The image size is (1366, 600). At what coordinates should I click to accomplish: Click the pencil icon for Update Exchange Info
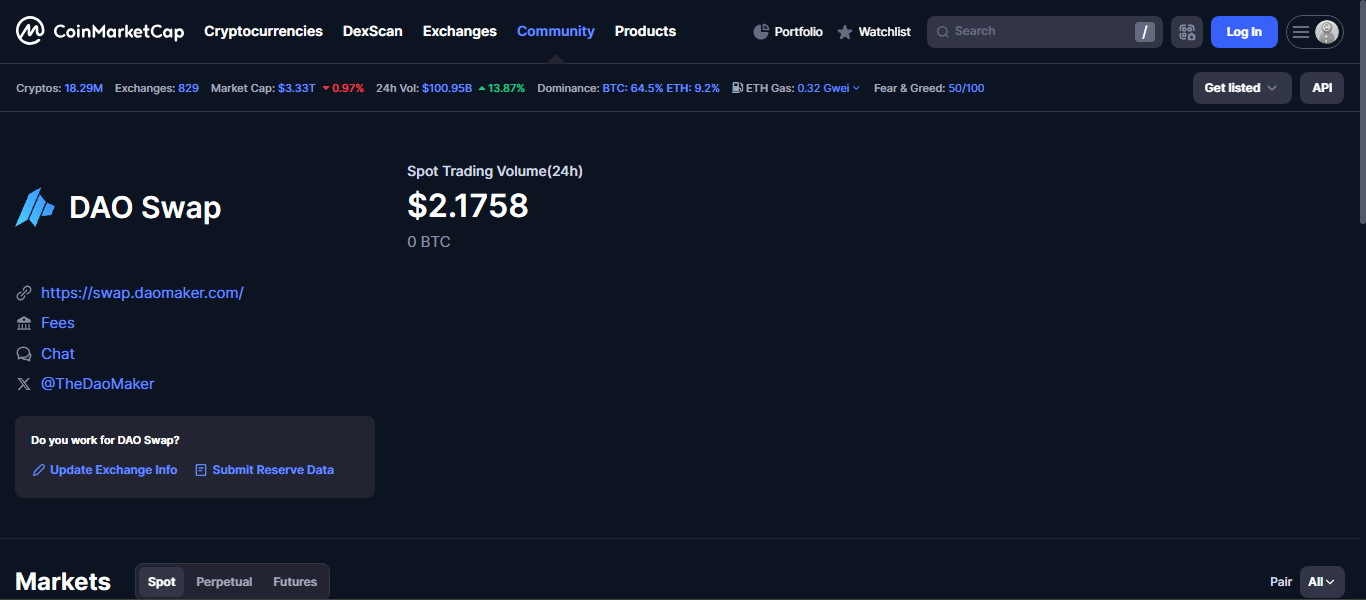[x=39, y=470]
